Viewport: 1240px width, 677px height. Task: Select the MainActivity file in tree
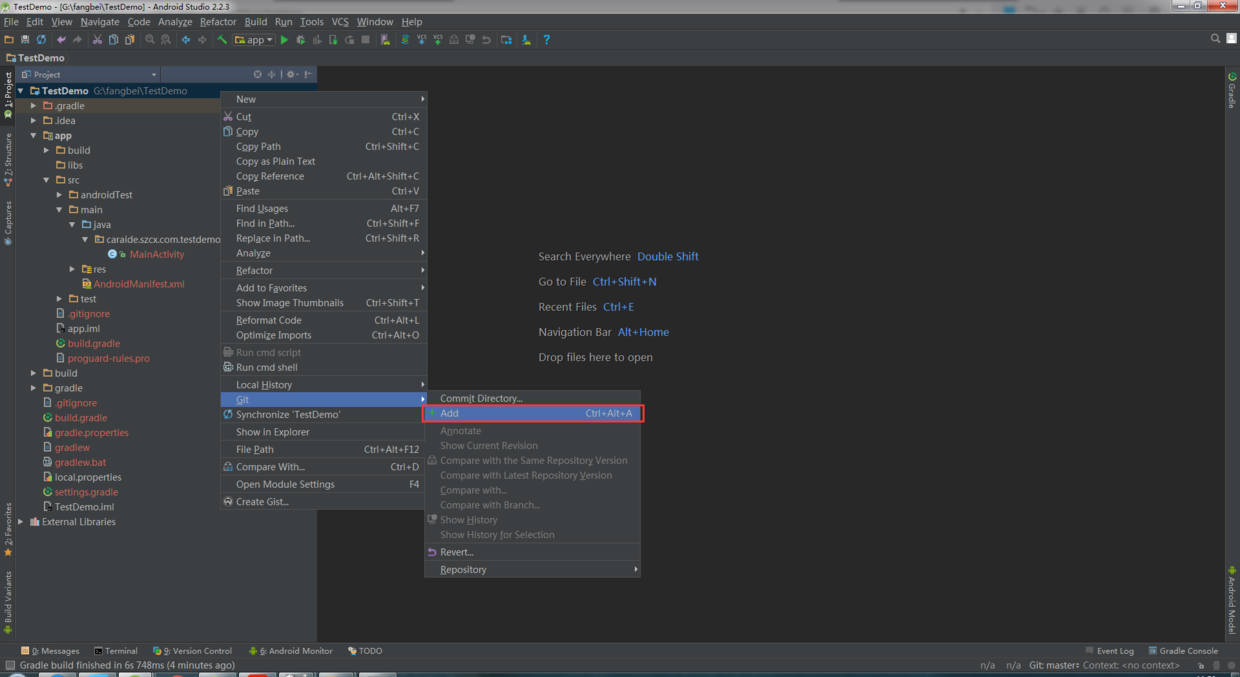pyautogui.click(x=157, y=254)
